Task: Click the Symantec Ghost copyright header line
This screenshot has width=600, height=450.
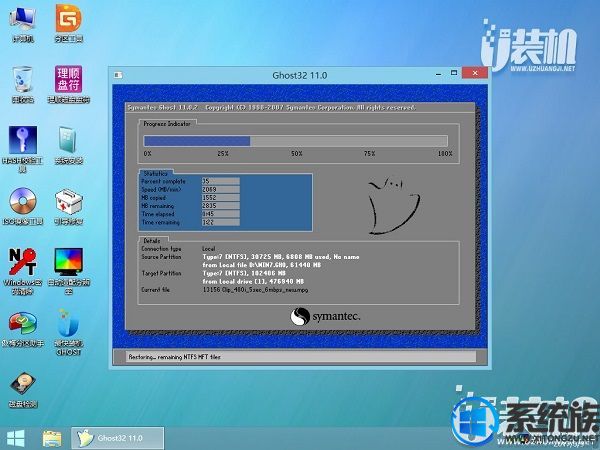Action: click(271, 108)
